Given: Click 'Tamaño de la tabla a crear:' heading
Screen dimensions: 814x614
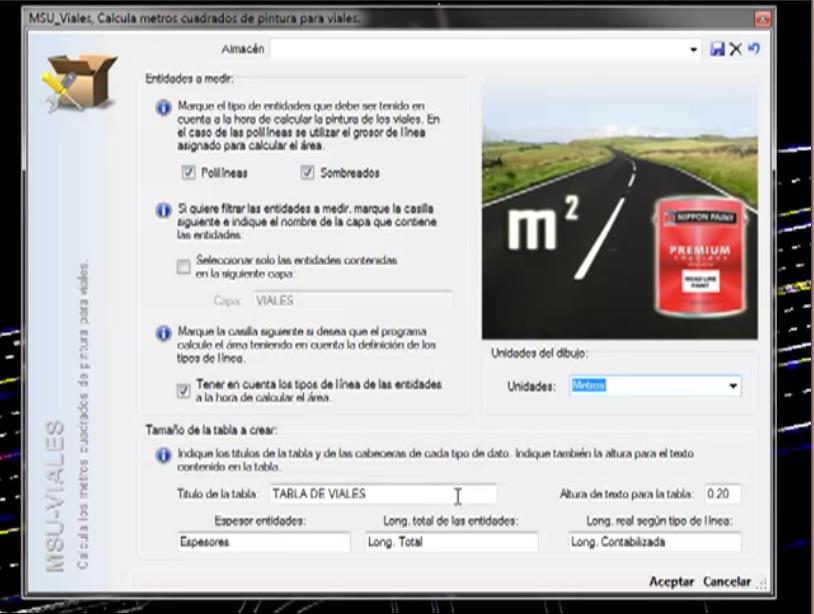Looking at the screenshot, I should pos(211,430).
